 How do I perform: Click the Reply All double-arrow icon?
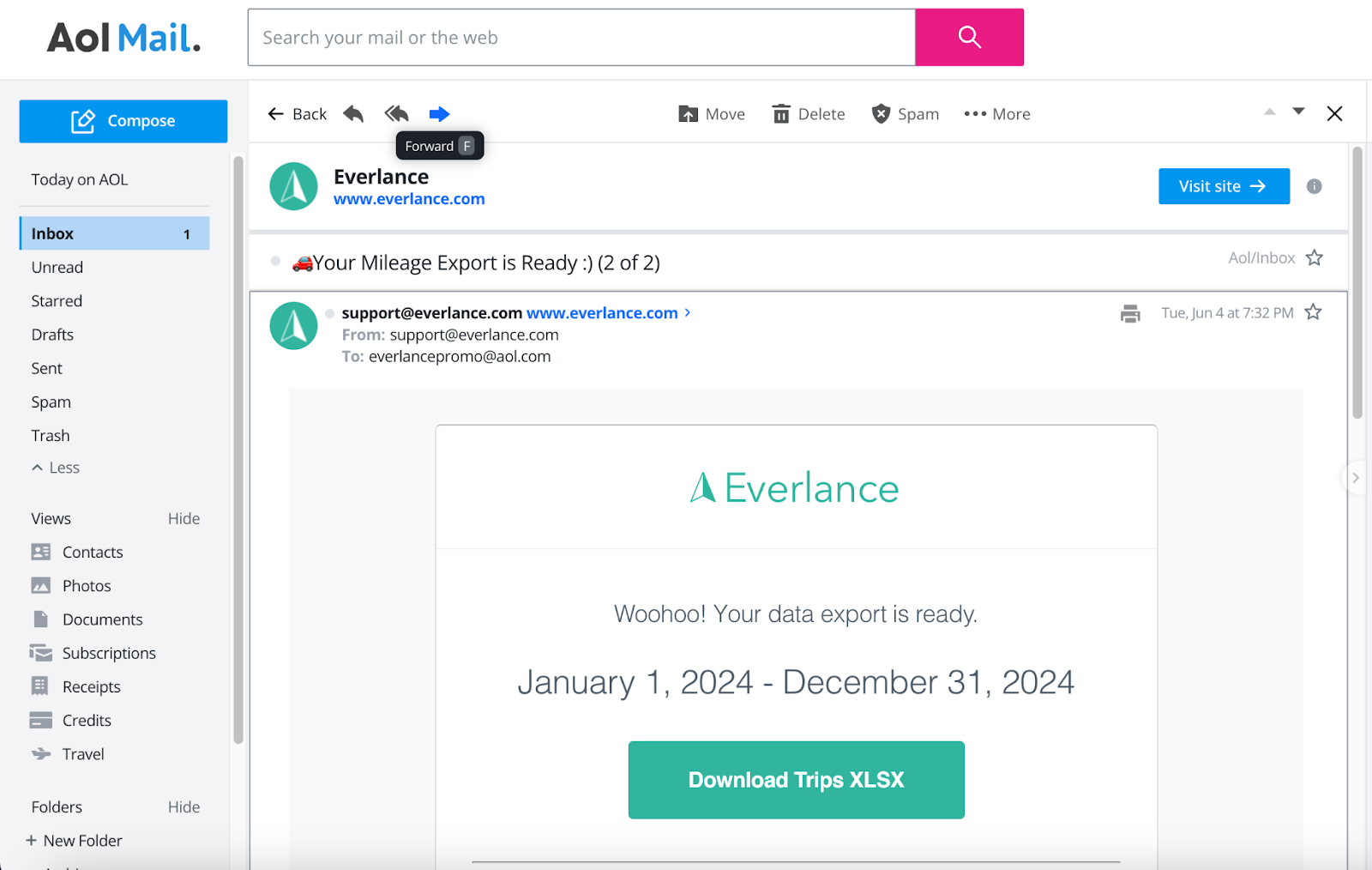coord(396,114)
